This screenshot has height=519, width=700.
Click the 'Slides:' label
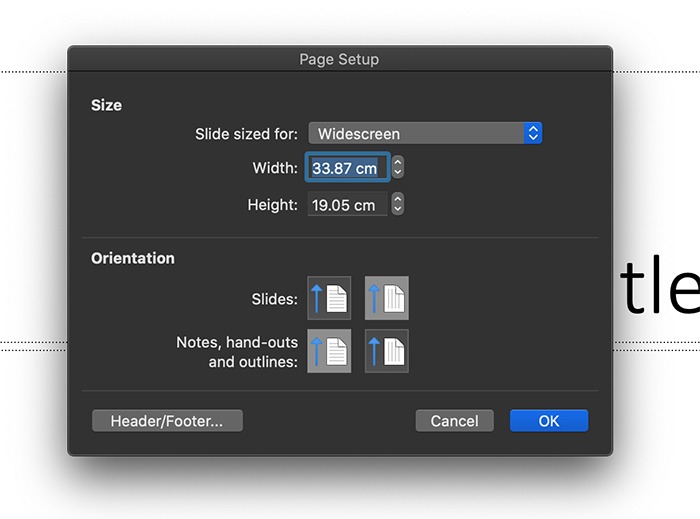click(275, 299)
